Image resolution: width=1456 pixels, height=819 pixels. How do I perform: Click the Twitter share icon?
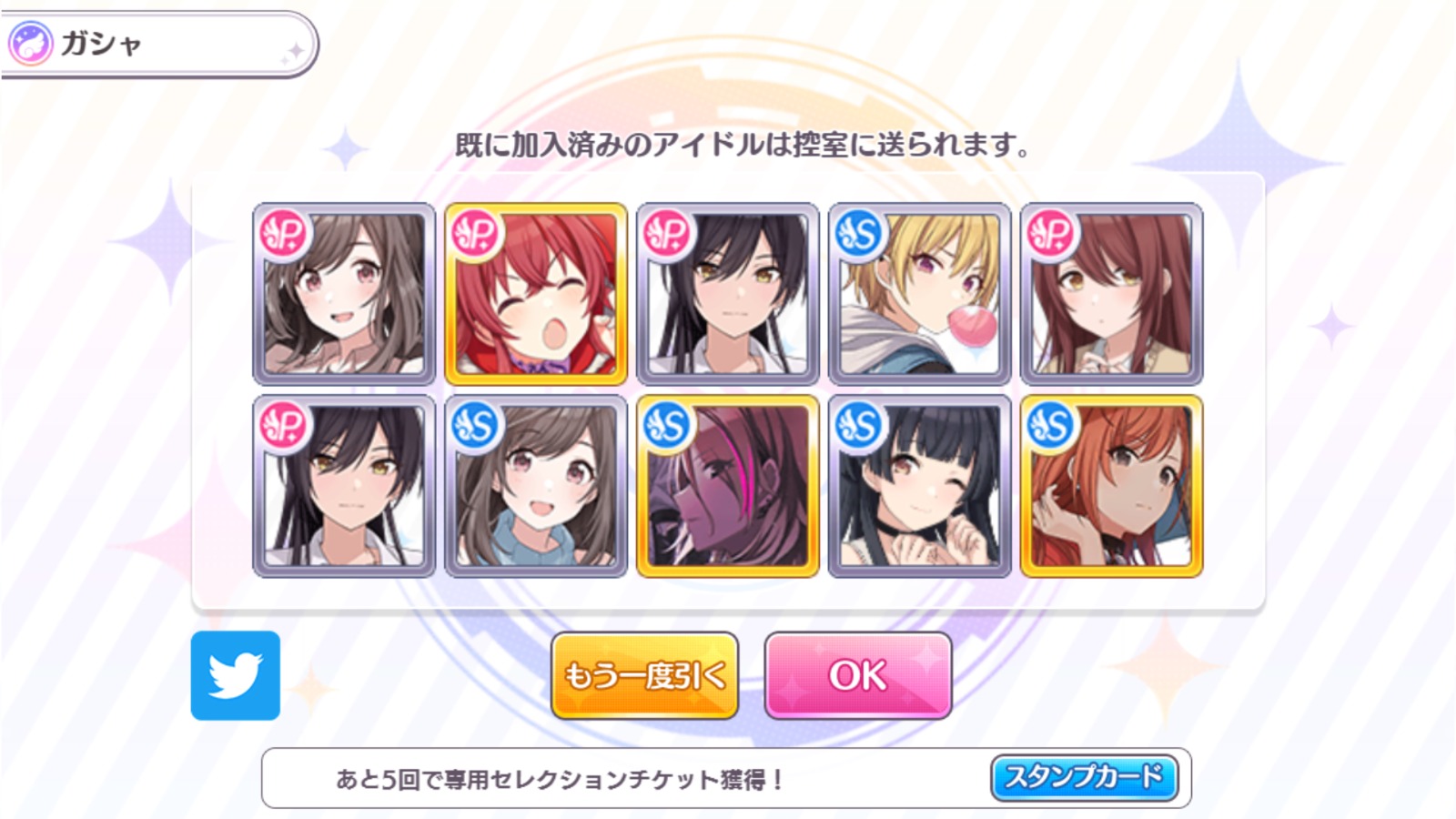pos(236,675)
